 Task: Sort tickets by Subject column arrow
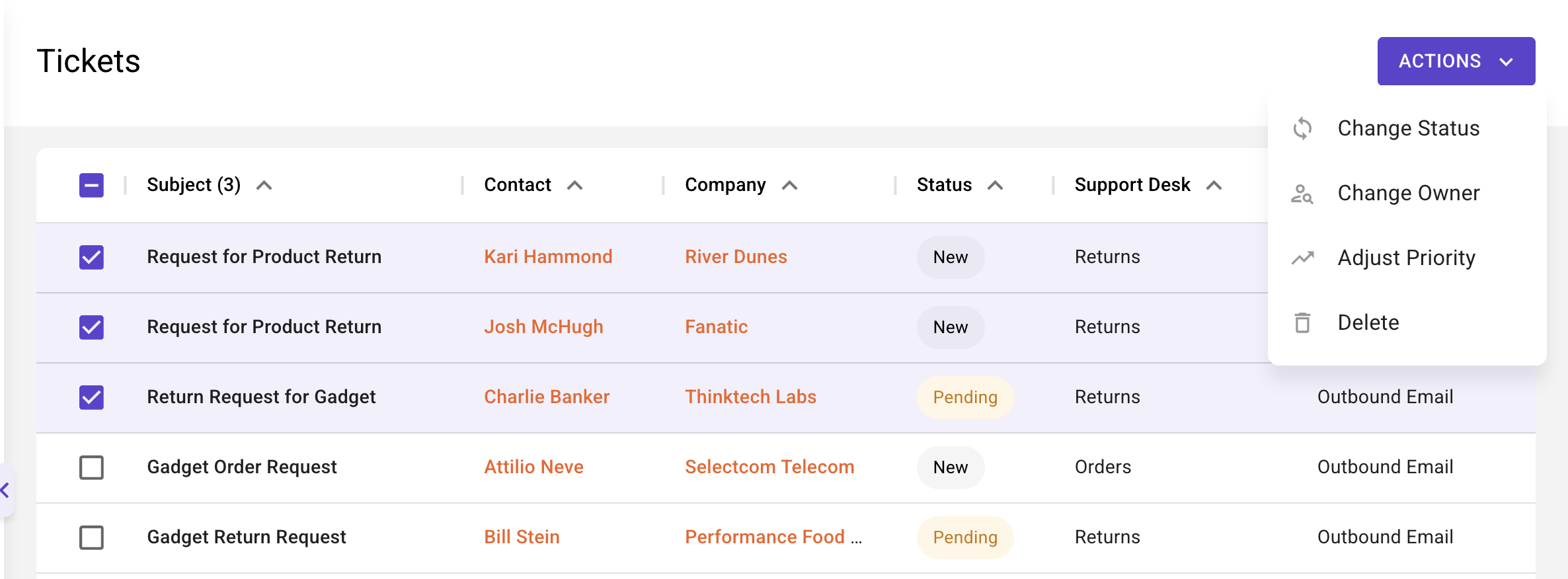point(264,186)
